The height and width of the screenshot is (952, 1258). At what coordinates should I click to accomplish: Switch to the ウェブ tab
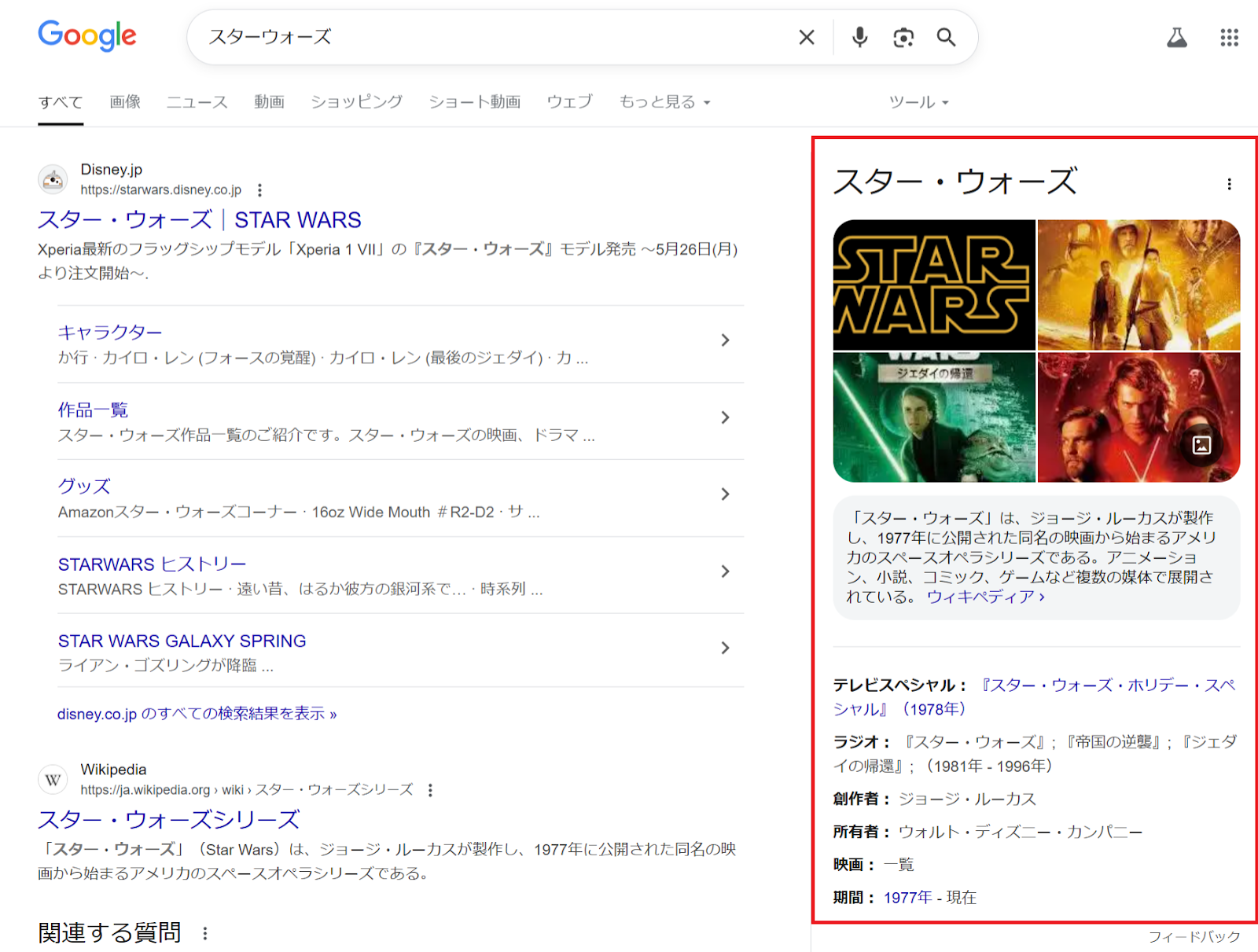[569, 101]
